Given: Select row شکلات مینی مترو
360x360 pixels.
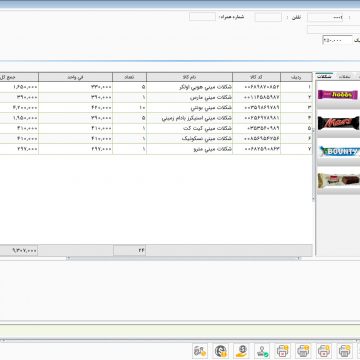Looking at the screenshot, I should click(156, 149).
